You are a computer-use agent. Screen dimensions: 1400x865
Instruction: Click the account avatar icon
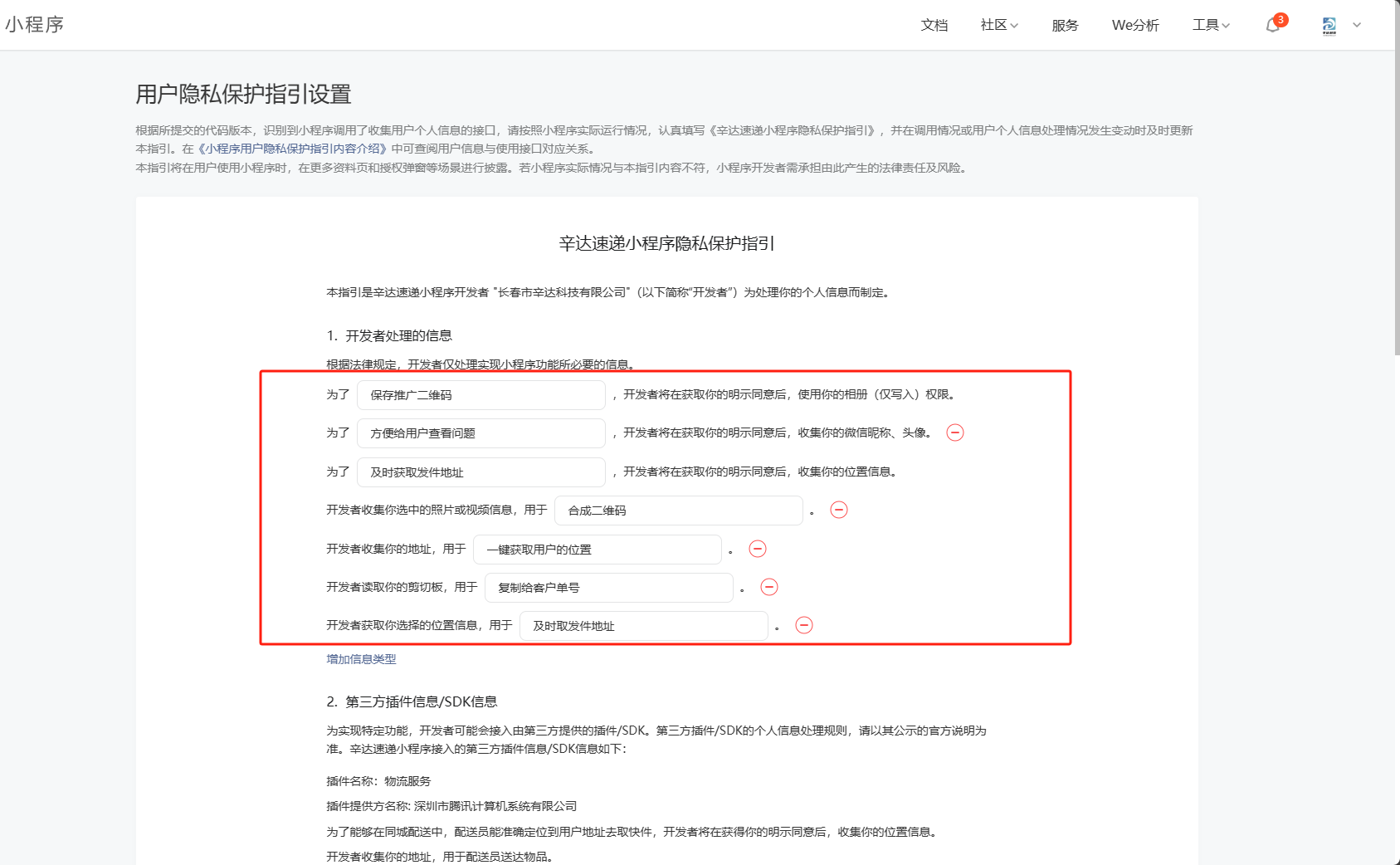coord(1329,26)
